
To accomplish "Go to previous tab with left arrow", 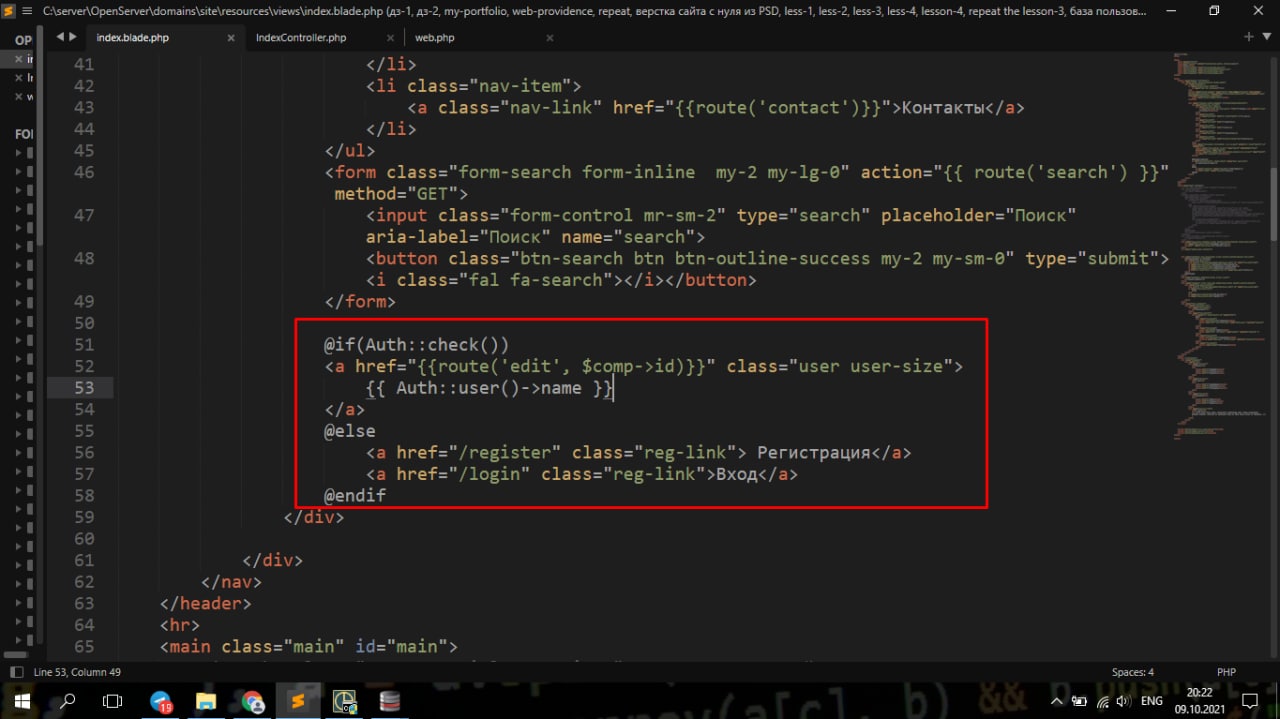I will (x=60, y=37).
